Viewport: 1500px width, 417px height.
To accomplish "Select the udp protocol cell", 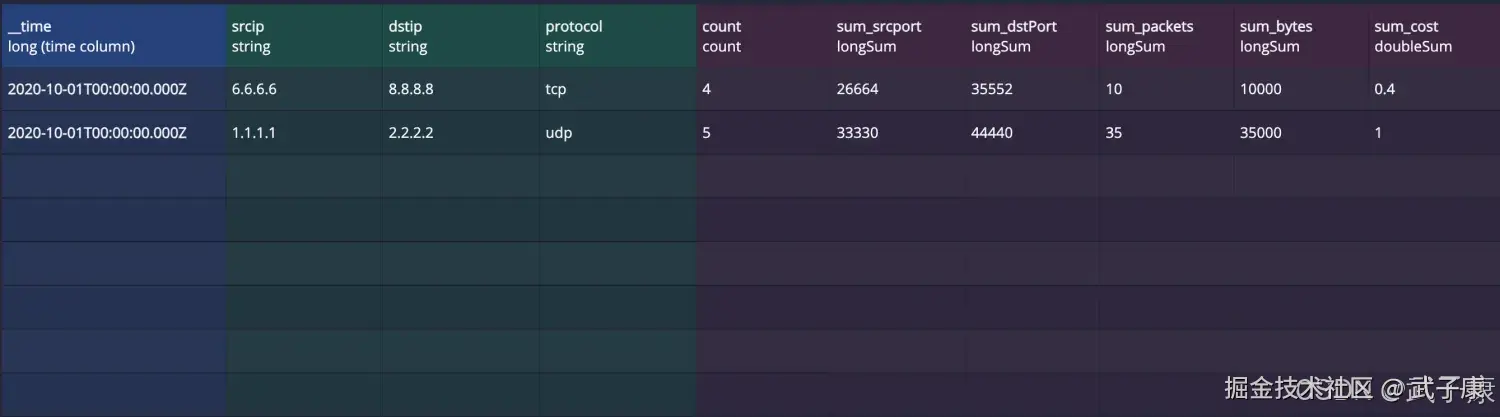I will (559, 132).
